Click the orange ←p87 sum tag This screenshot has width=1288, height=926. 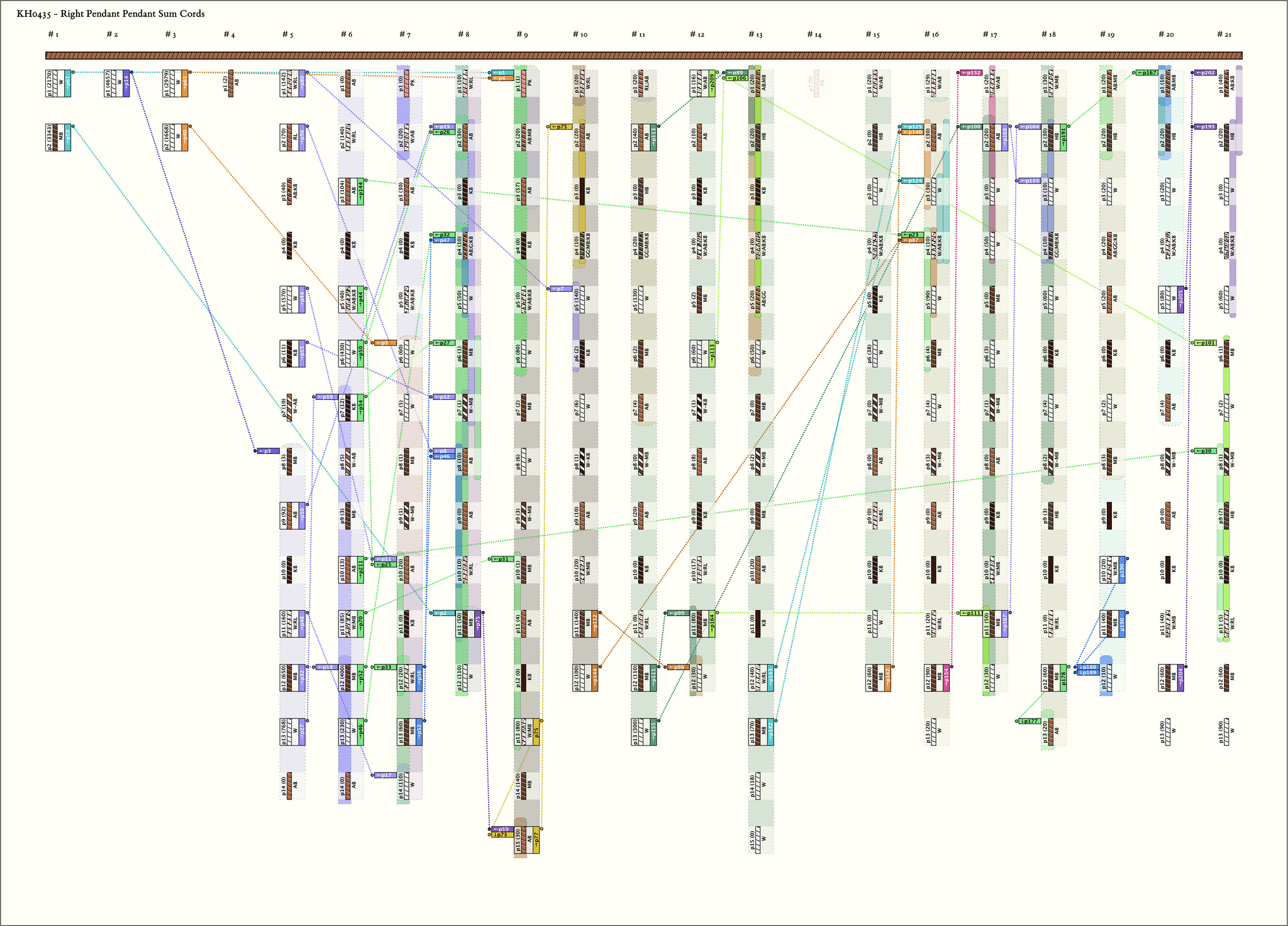click(913, 240)
